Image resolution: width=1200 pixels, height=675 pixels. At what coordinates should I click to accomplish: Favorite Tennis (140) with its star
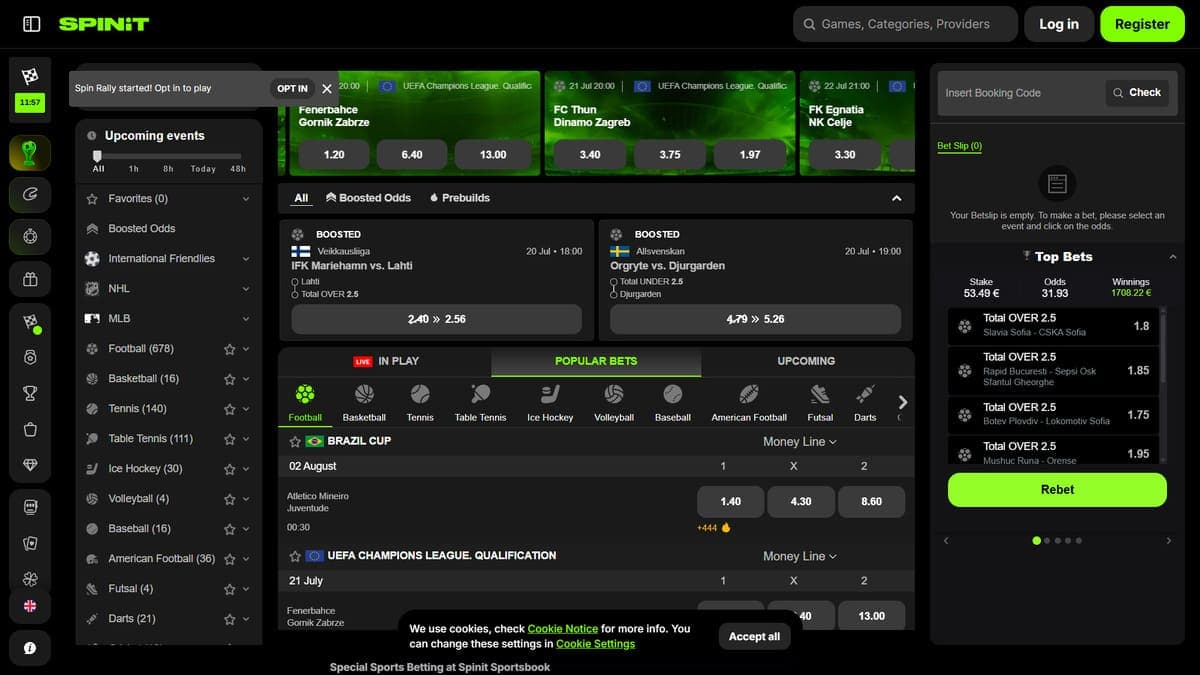point(230,409)
